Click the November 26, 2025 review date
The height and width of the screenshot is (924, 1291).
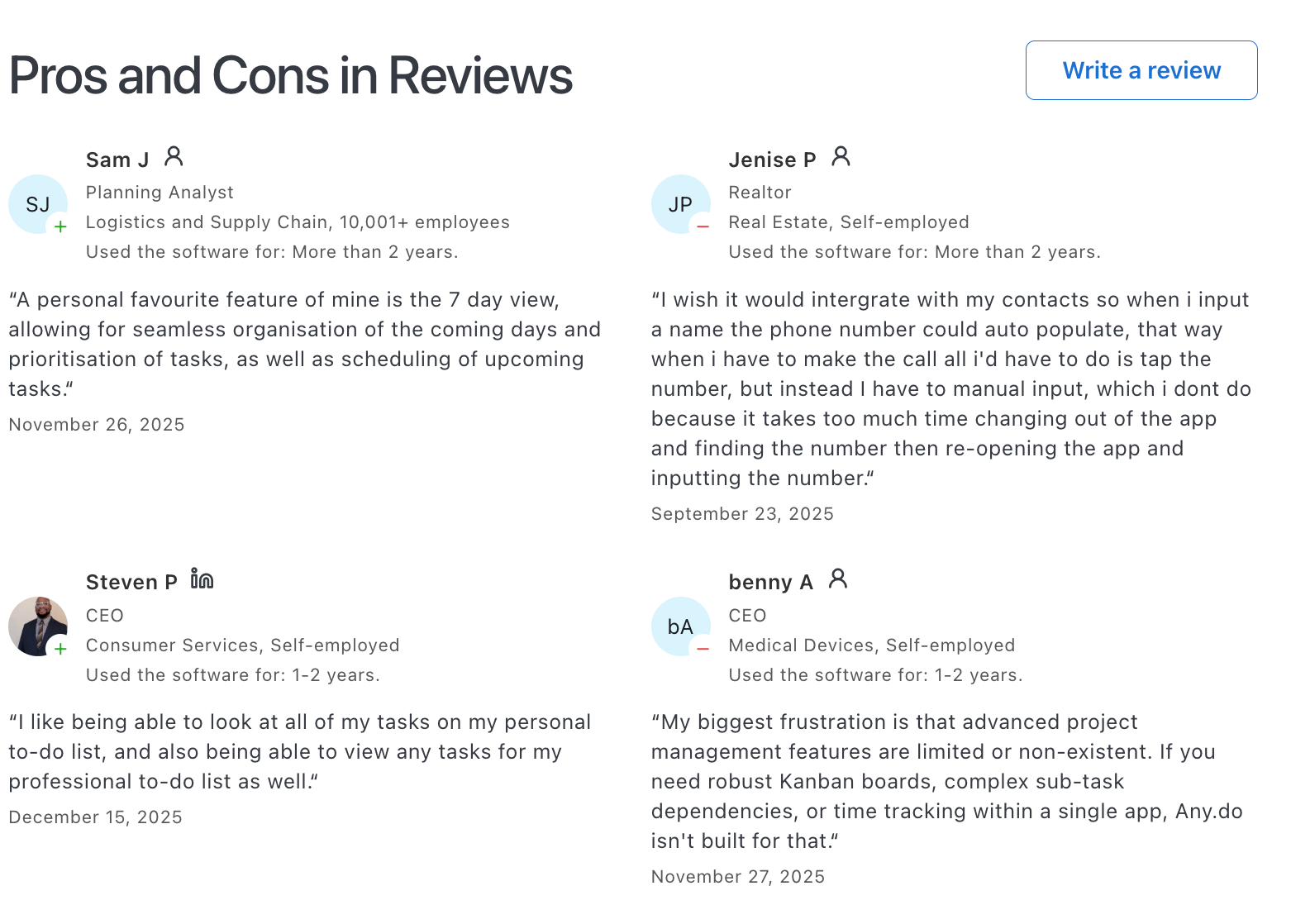pyautogui.click(x=97, y=425)
